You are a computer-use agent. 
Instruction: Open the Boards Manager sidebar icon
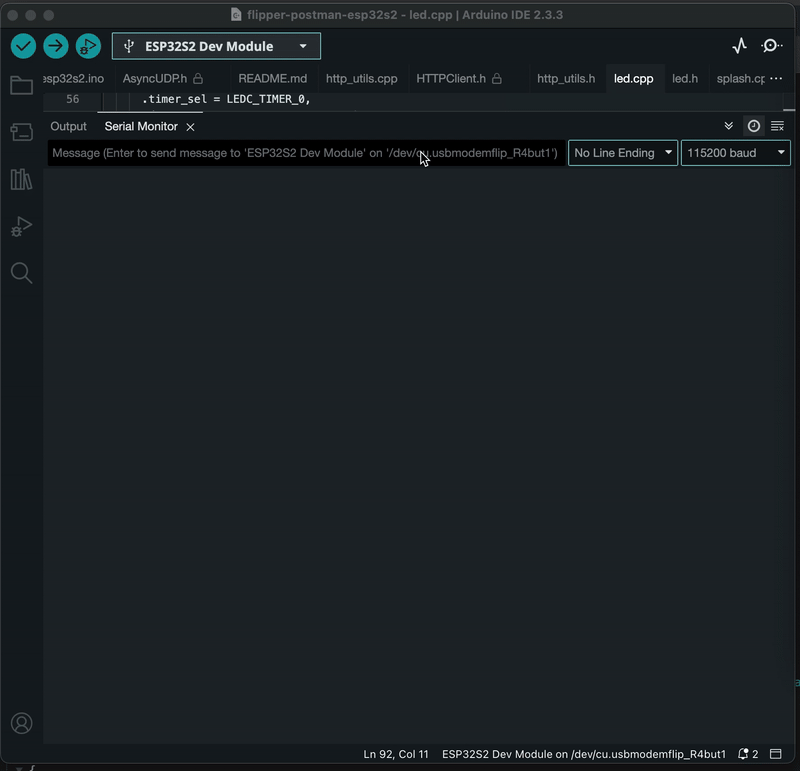21,132
